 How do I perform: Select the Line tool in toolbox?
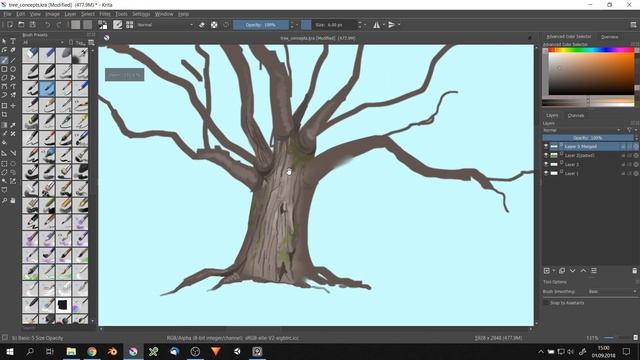point(13,60)
